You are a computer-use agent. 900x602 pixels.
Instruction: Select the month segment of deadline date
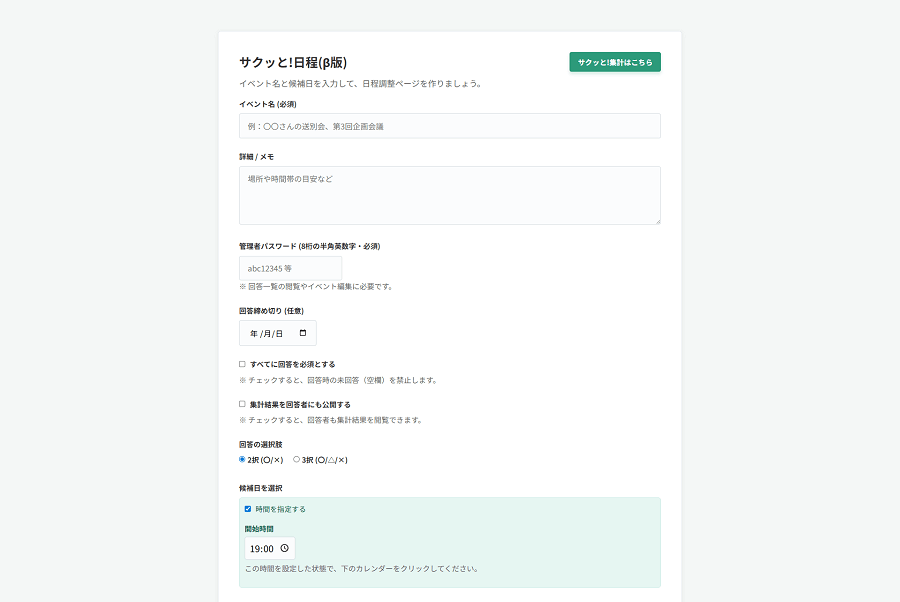tap(266, 333)
